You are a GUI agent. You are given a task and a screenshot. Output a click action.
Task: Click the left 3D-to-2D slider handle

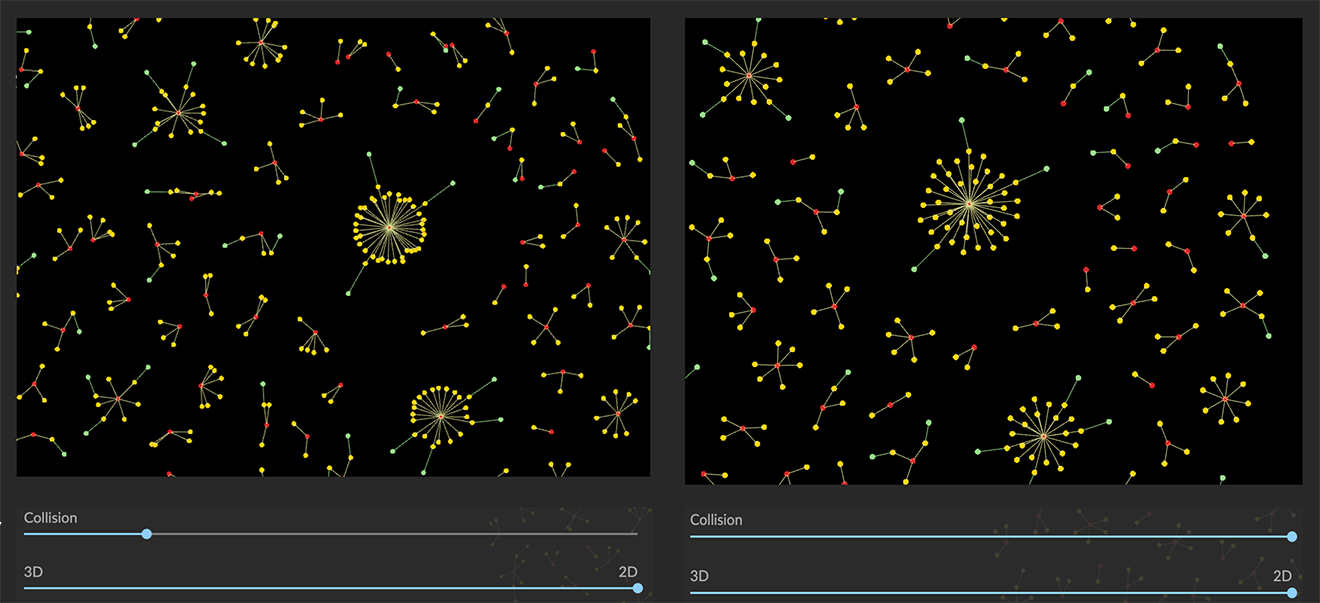(637, 588)
